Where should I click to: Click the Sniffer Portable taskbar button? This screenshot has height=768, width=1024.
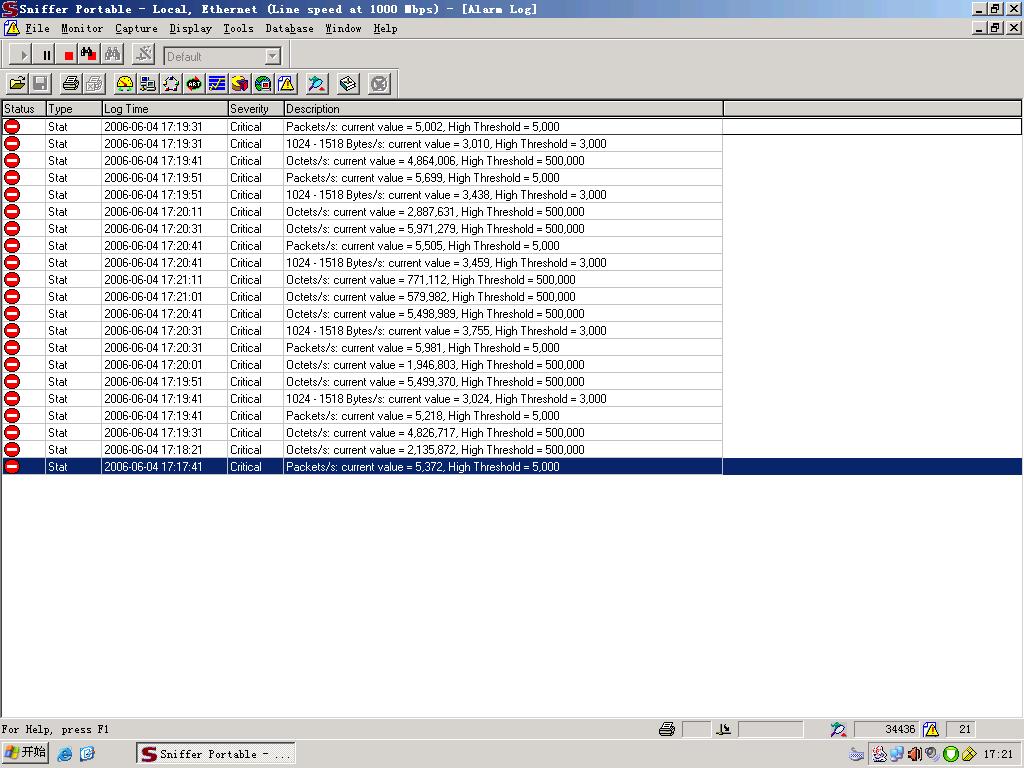216,754
